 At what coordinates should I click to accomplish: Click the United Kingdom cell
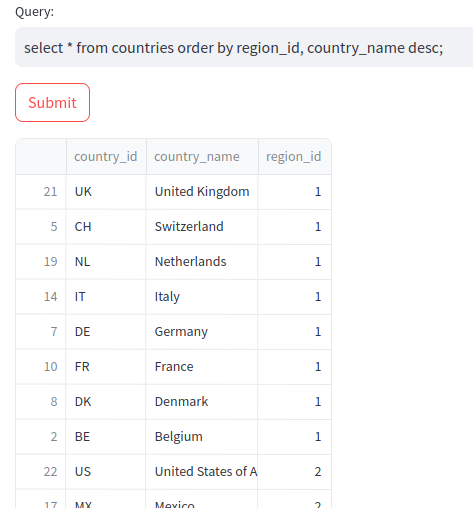coord(202,192)
